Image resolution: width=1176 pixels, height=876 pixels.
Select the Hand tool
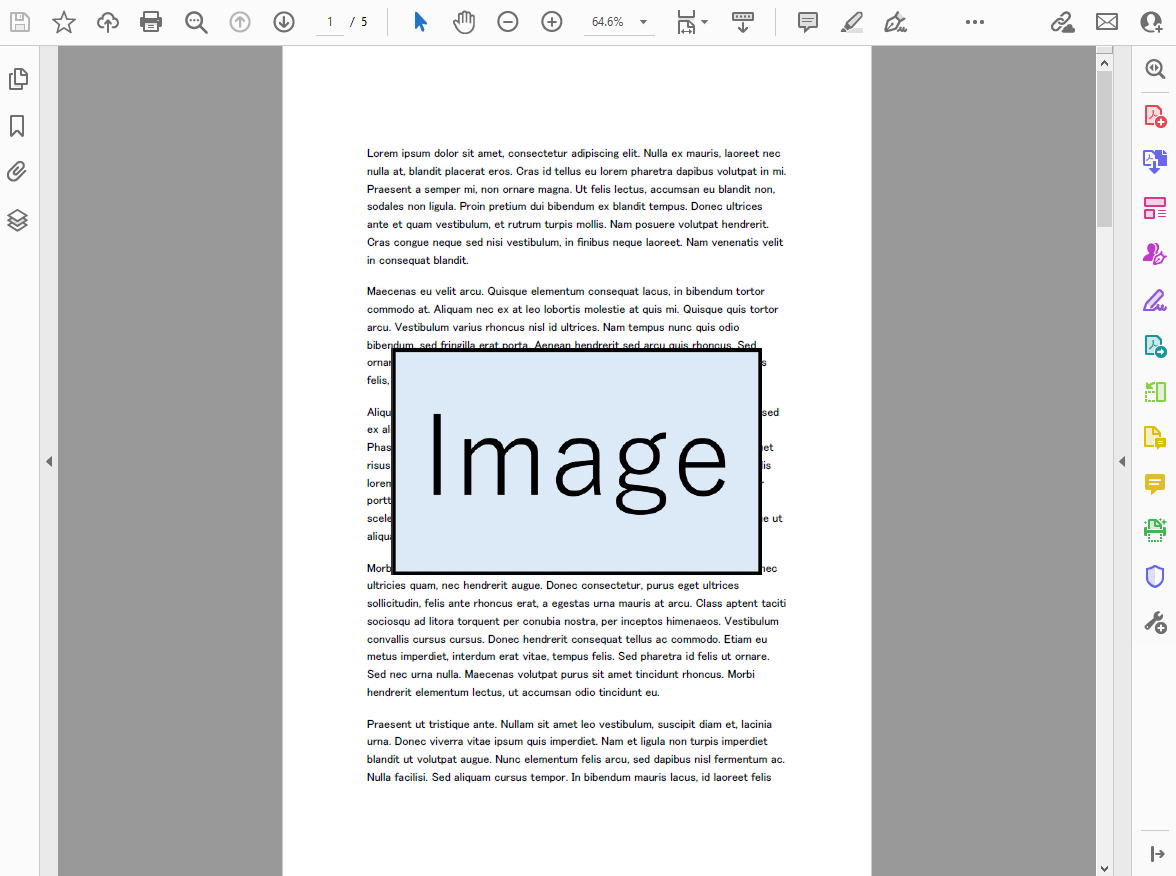point(463,21)
